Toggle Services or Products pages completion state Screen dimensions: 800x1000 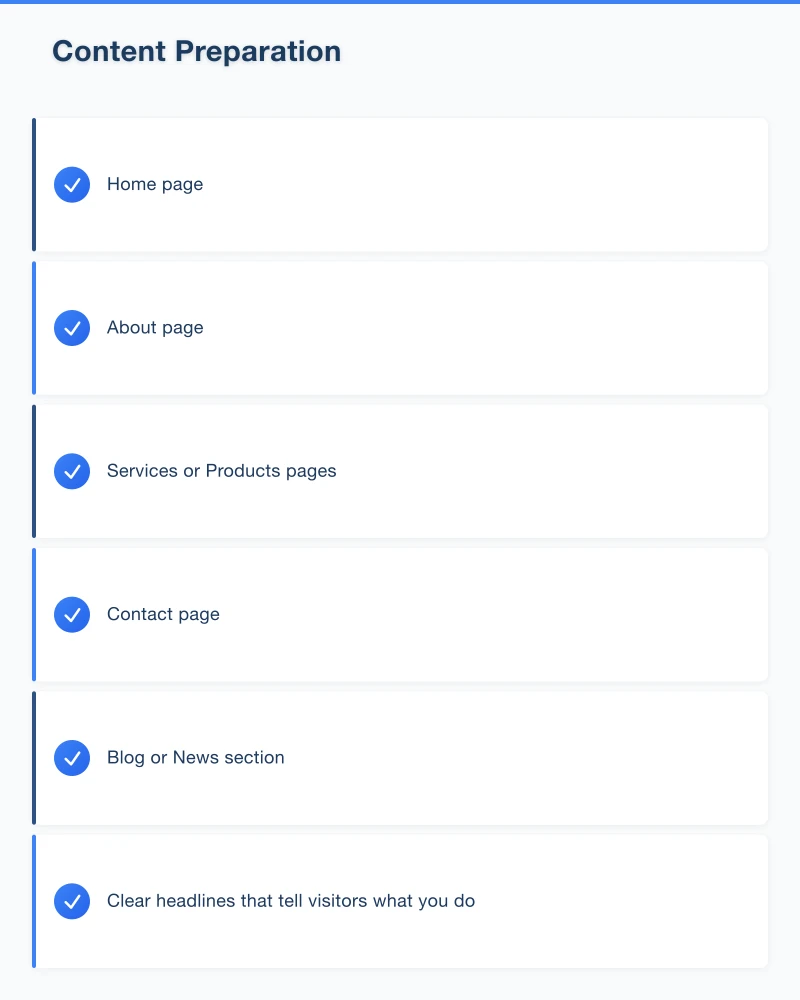click(72, 471)
